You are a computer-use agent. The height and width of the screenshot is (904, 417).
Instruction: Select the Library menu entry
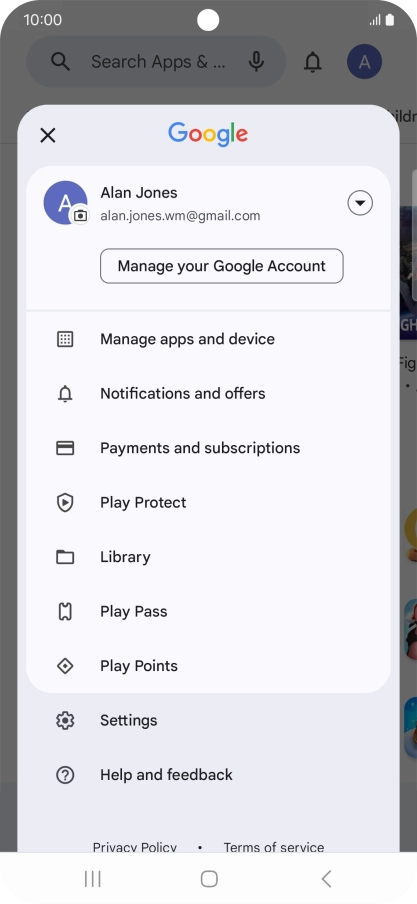click(x=208, y=557)
